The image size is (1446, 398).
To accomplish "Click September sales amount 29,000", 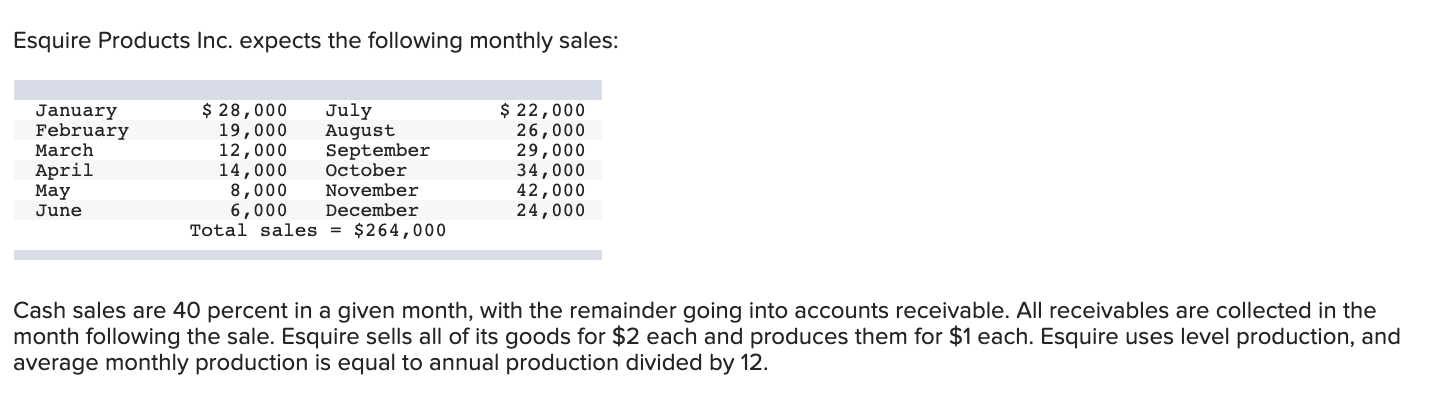I will [551, 150].
